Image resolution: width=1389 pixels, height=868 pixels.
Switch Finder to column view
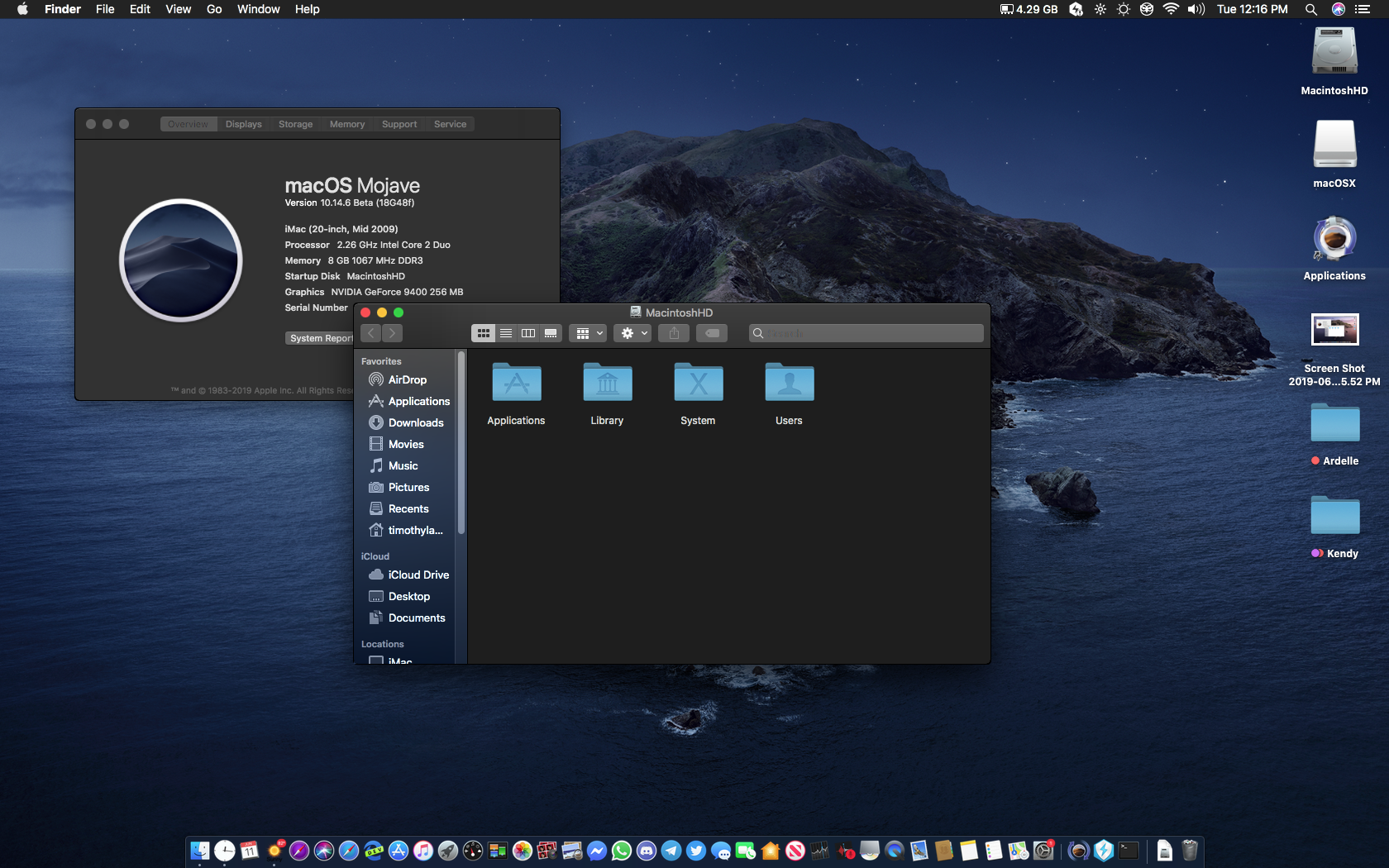coord(528,333)
